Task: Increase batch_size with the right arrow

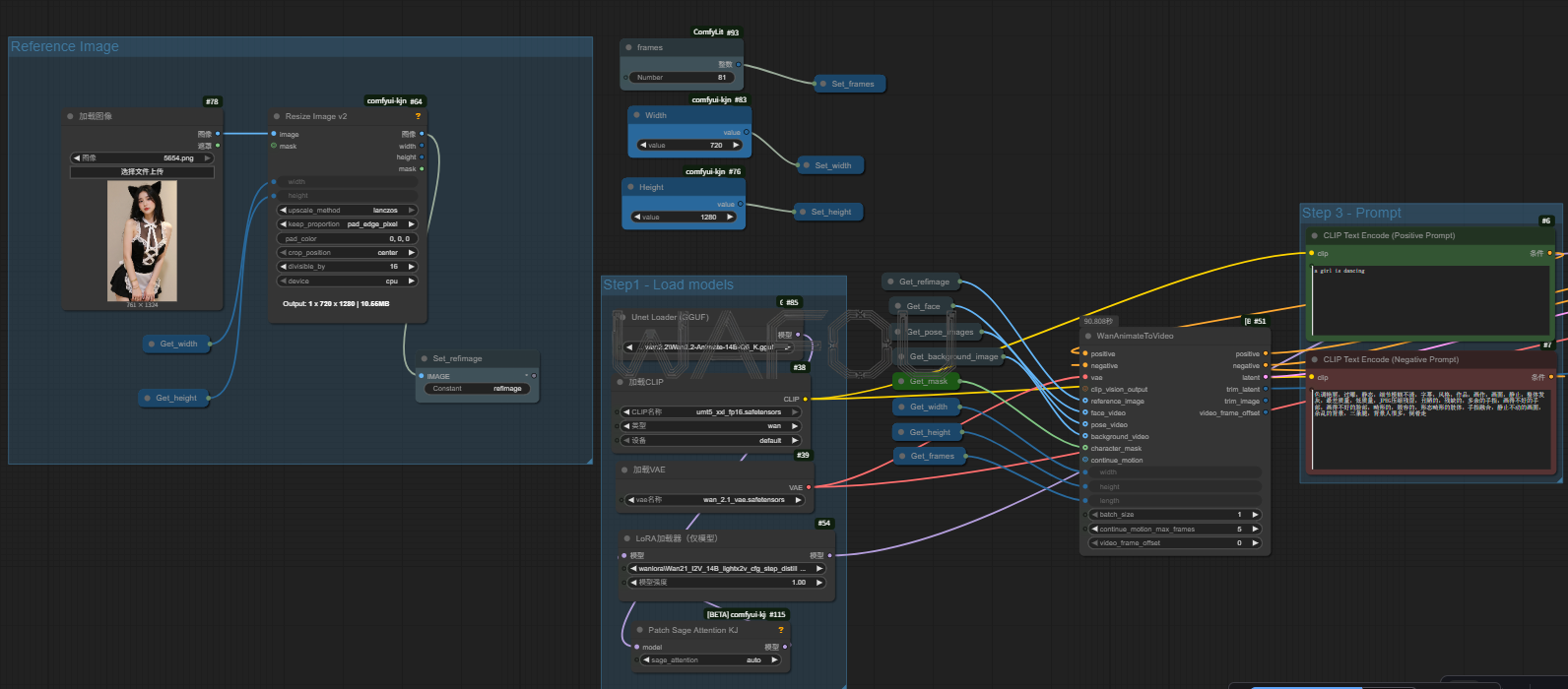Action: 1255,515
